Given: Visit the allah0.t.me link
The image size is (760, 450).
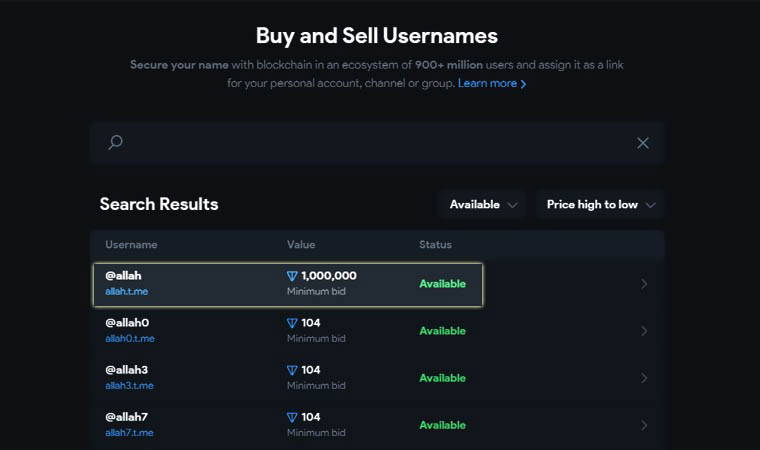Looking at the screenshot, I should pyautogui.click(x=130, y=339).
